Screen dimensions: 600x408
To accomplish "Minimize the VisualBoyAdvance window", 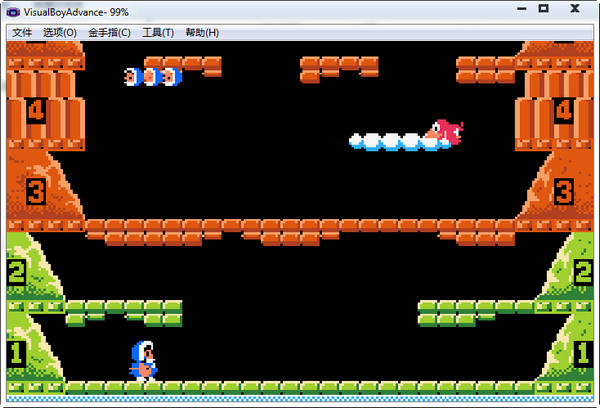I will (521, 9).
